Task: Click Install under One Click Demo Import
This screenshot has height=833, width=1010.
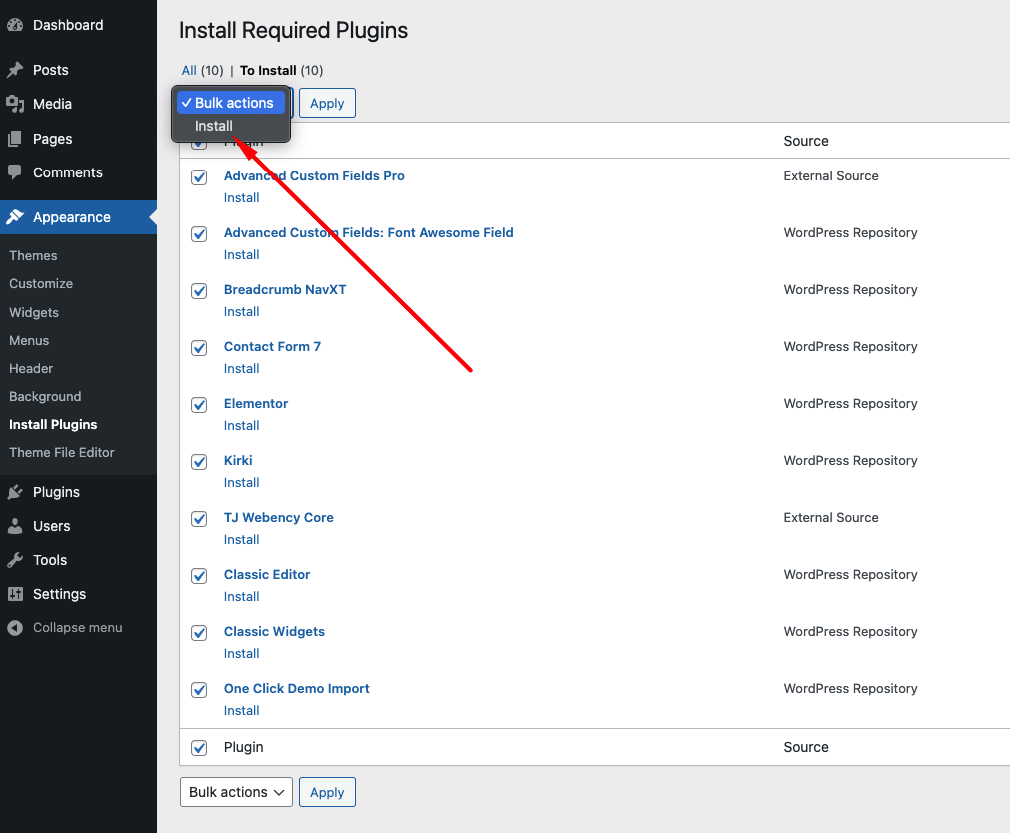Action: click(242, 711)
